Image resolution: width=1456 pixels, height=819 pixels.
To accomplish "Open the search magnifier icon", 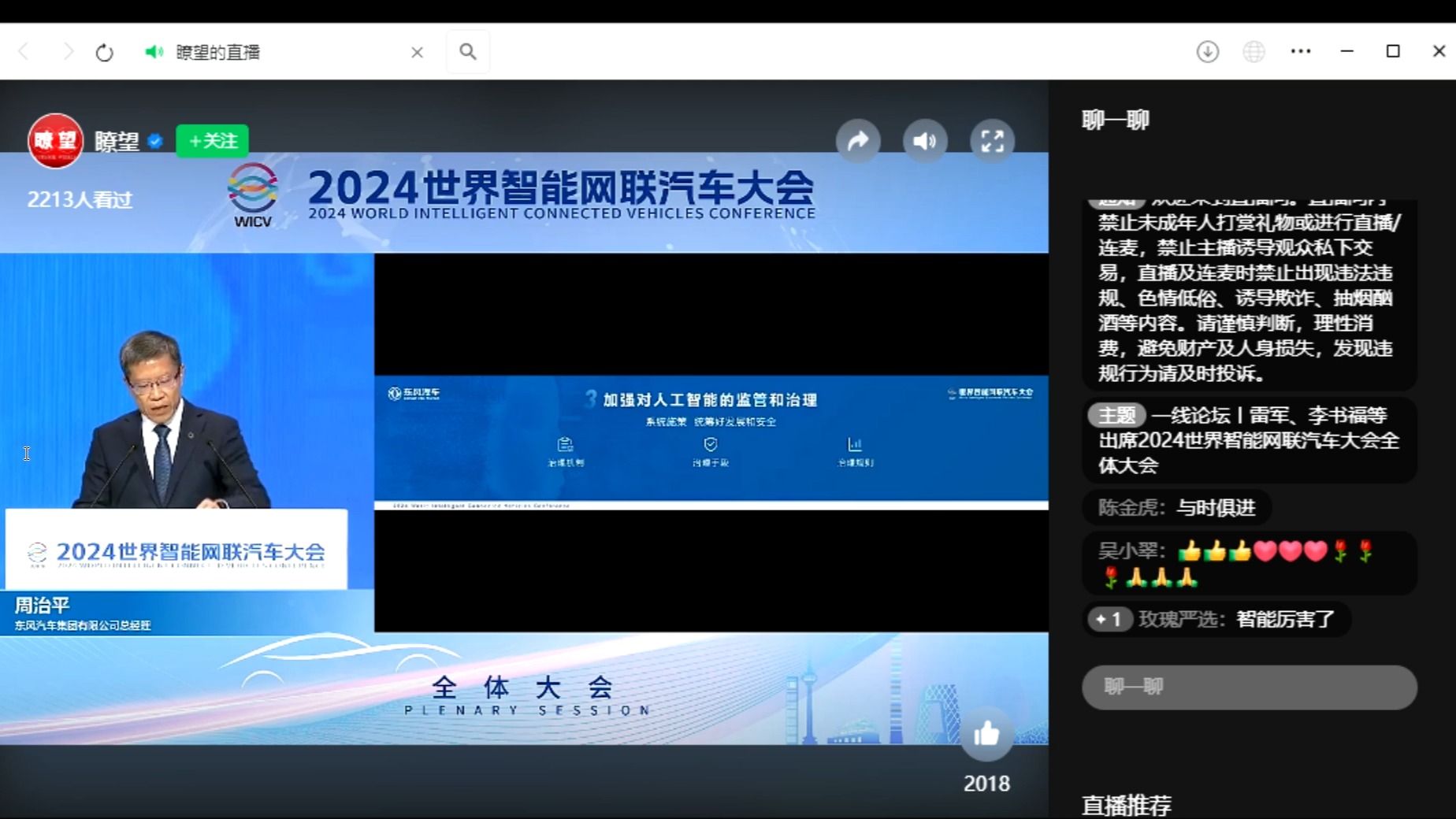I will pos(468,52).
